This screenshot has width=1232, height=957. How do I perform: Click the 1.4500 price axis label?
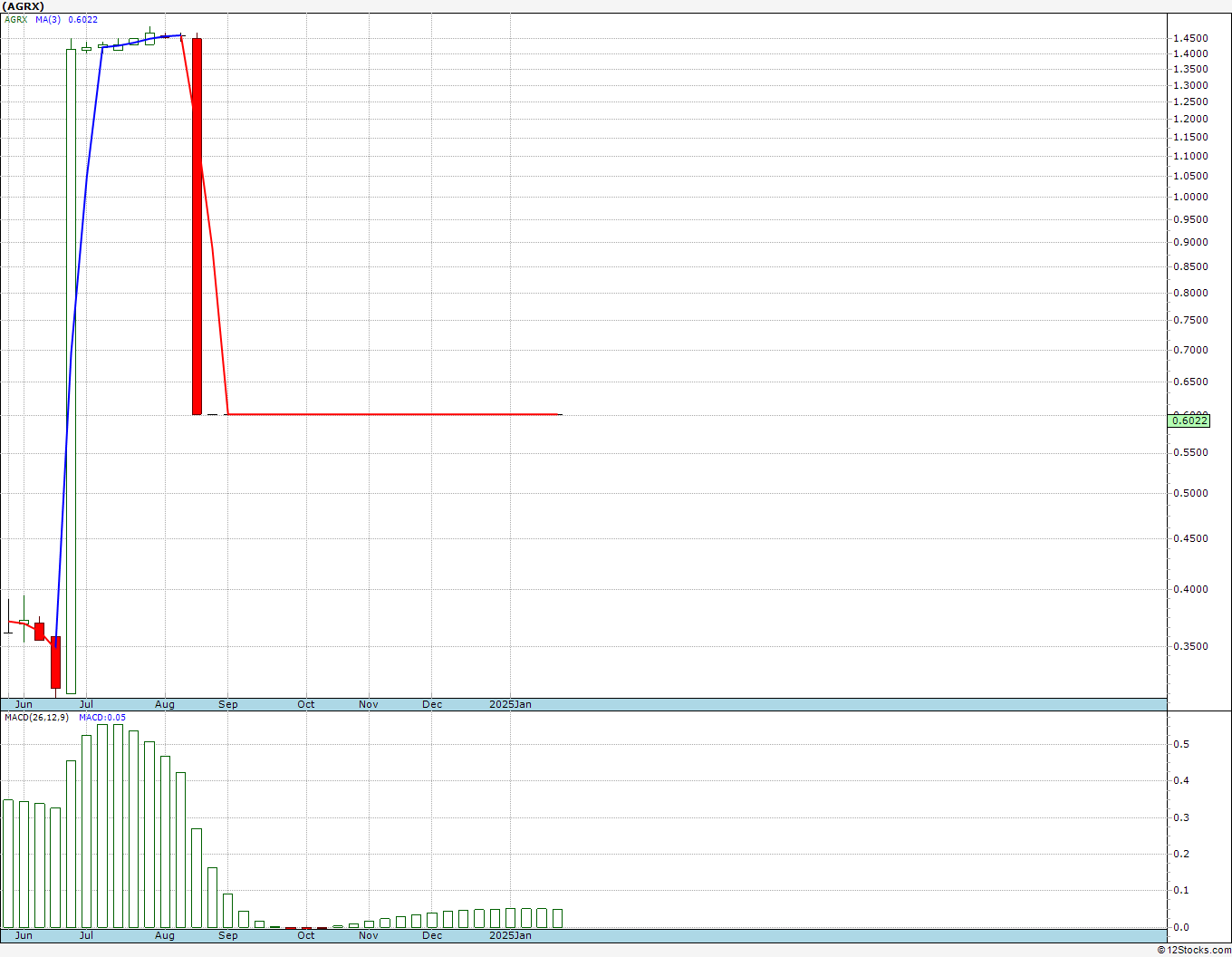tap(1189, 38)
